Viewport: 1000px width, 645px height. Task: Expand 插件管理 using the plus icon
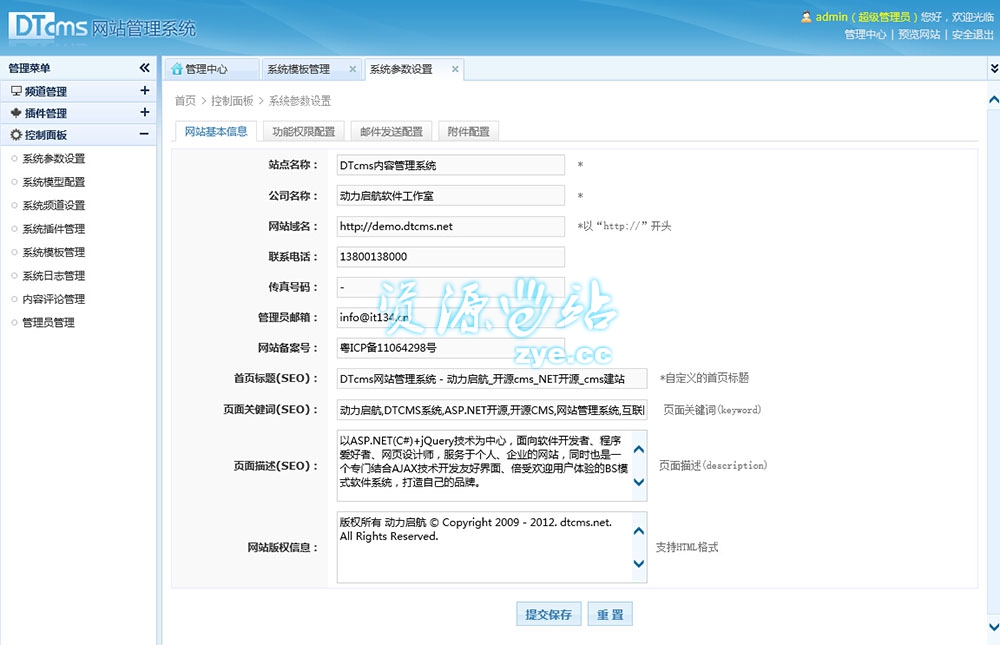145,113
